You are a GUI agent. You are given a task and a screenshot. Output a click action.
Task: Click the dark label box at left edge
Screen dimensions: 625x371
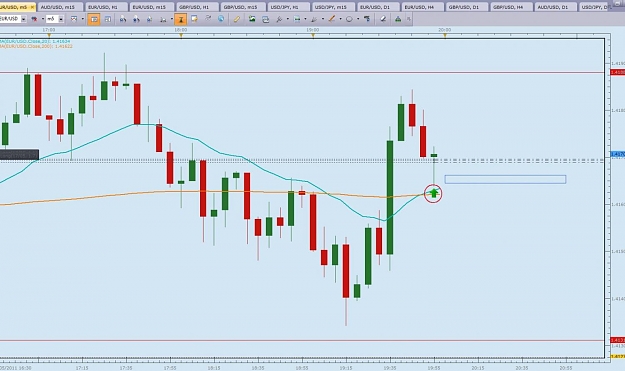(x=19, y=155)
